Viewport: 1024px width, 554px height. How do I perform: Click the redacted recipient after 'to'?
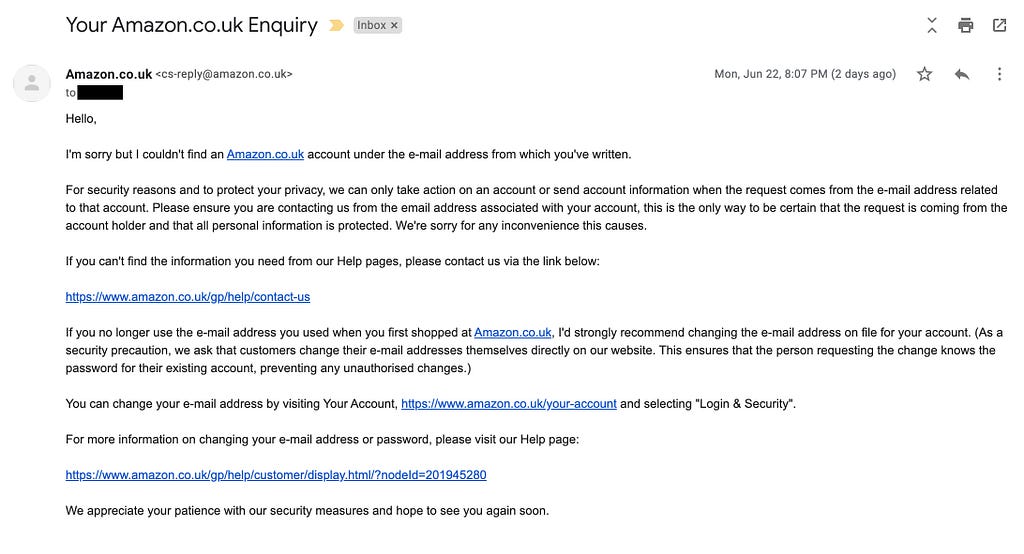point(100,93)
